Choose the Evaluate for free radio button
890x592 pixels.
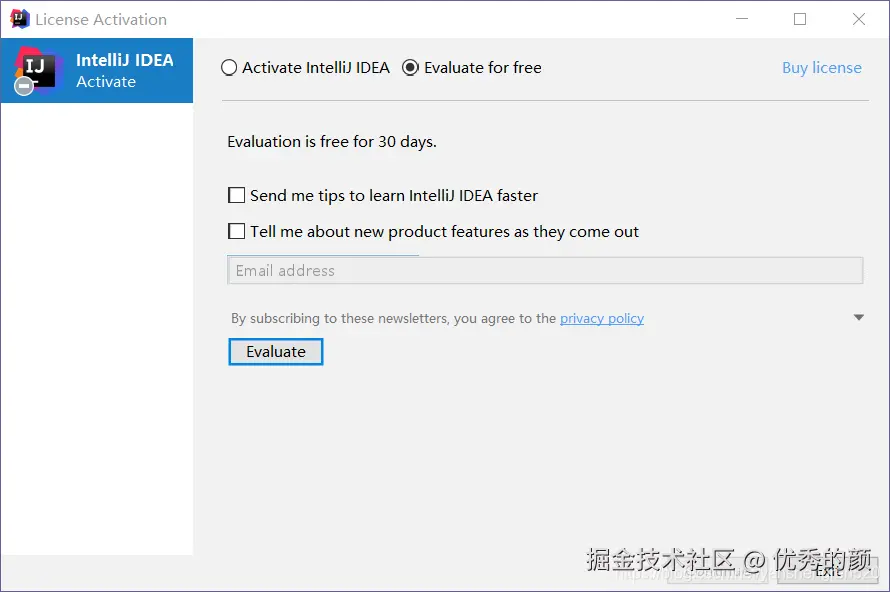410,68
